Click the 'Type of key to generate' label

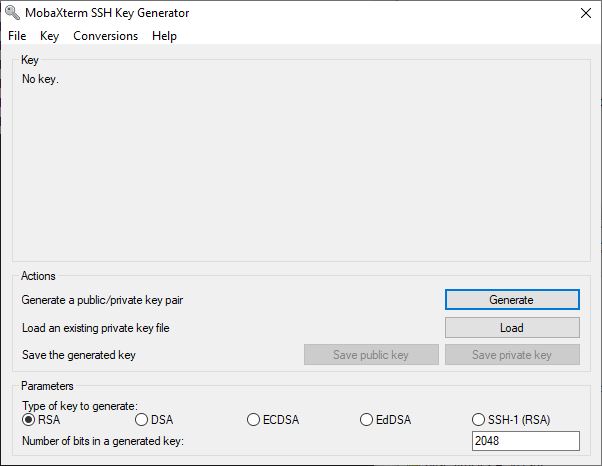[x=80, y=406]
